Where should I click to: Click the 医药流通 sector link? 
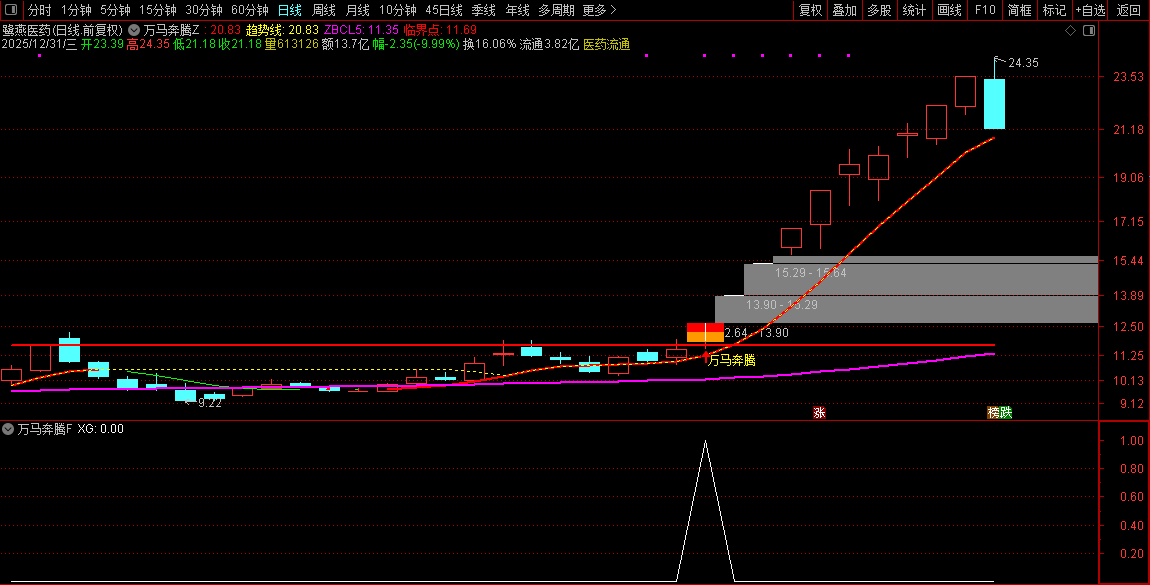[607, 45]
